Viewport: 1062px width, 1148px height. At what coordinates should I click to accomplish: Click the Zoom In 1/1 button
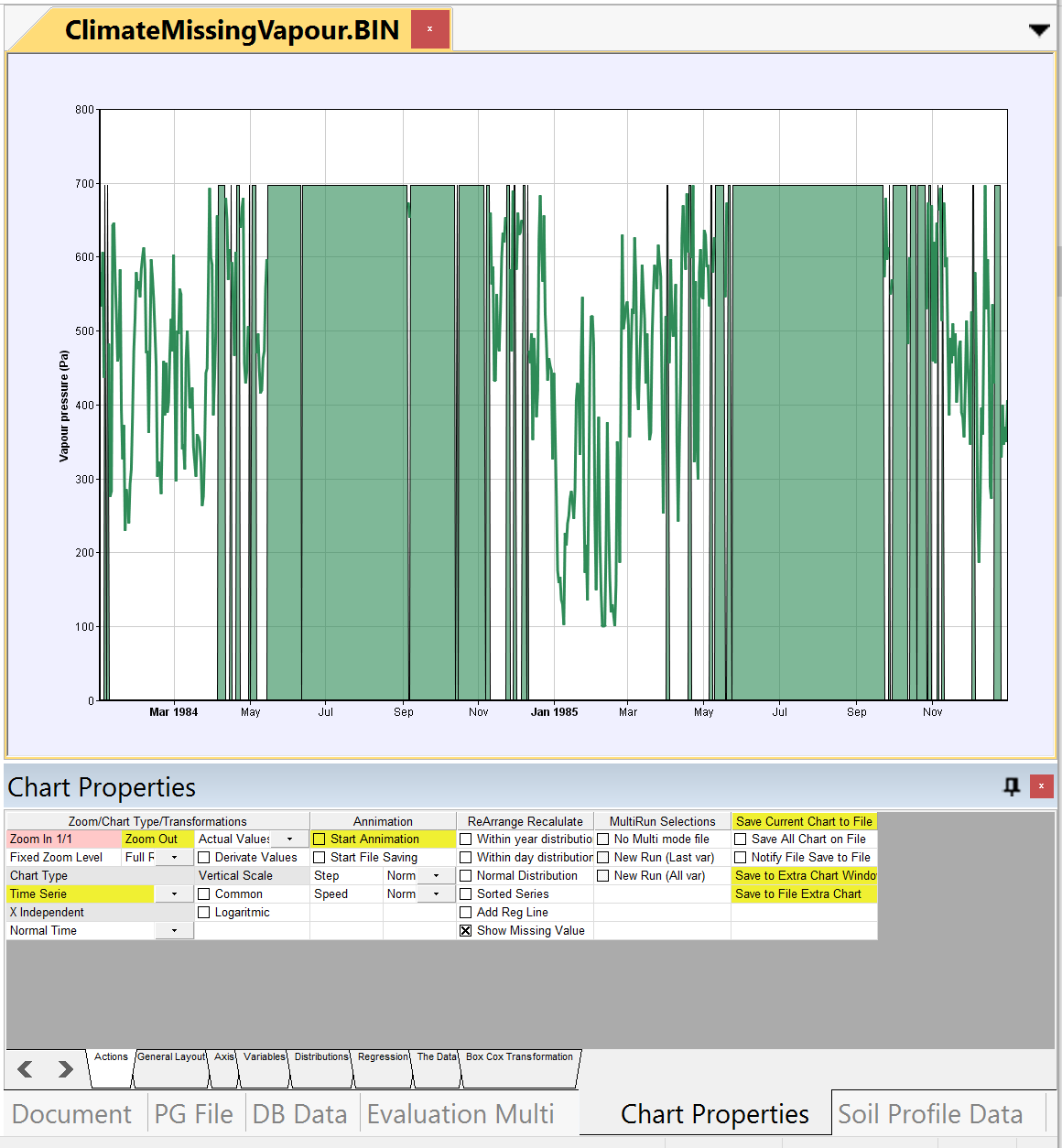64,839
